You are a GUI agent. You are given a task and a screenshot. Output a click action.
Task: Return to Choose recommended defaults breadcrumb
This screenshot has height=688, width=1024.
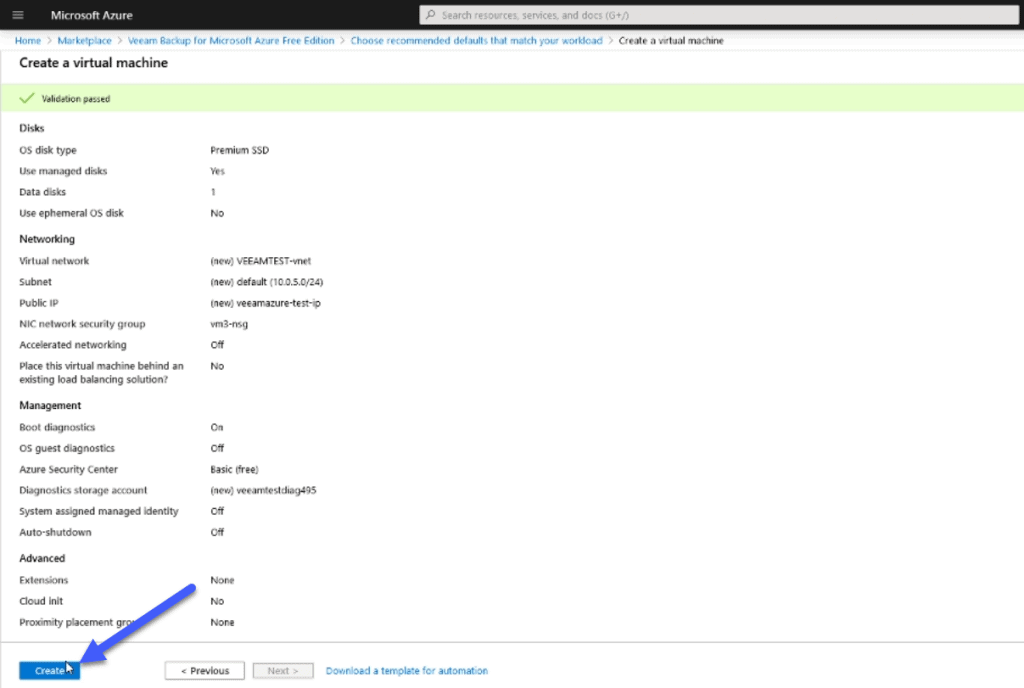click(477, 40)
